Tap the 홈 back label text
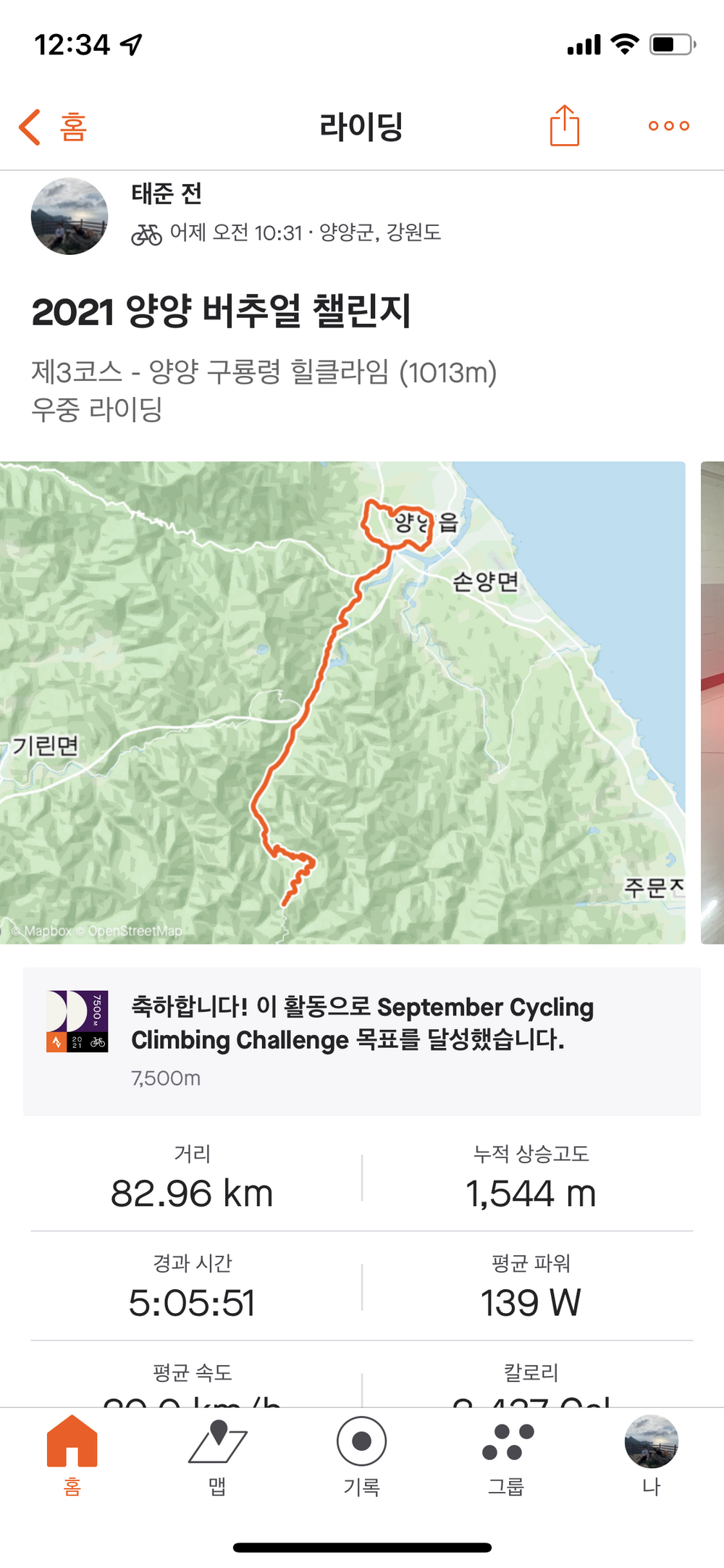 coord(73,127)
